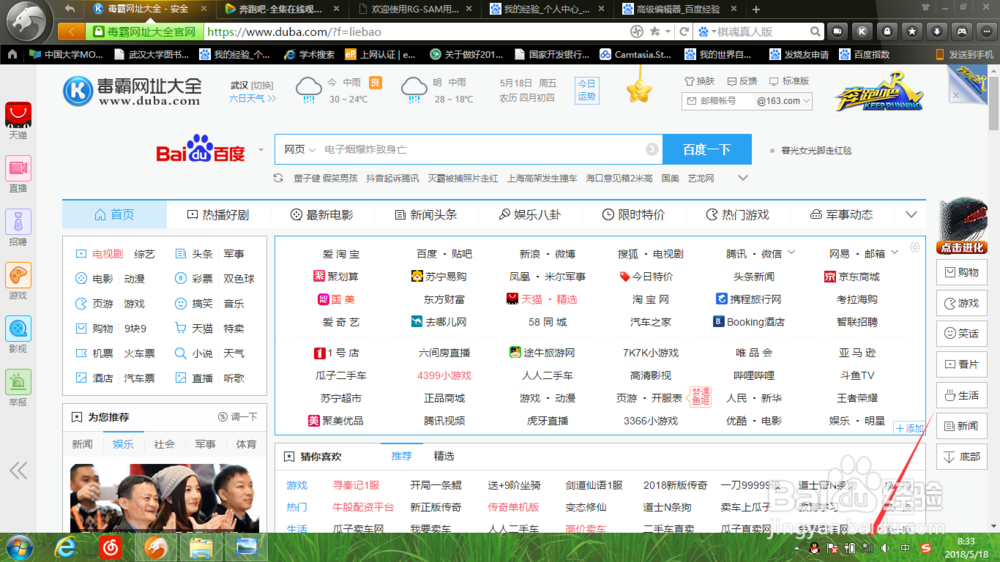Click the browser home icon in bookmarks bar

[x=12, y=54]
